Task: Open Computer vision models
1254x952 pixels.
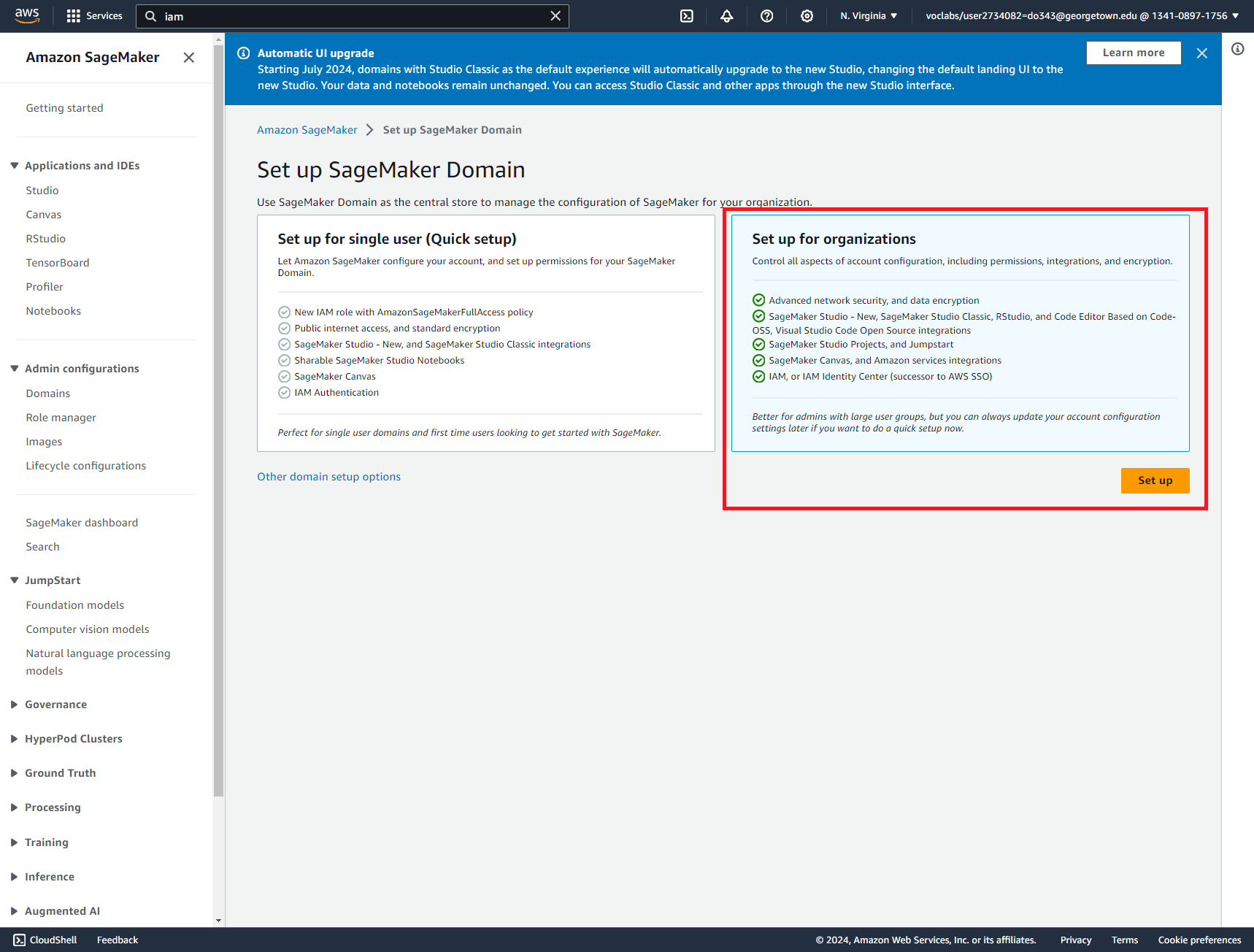Action: tap(88, 629)
